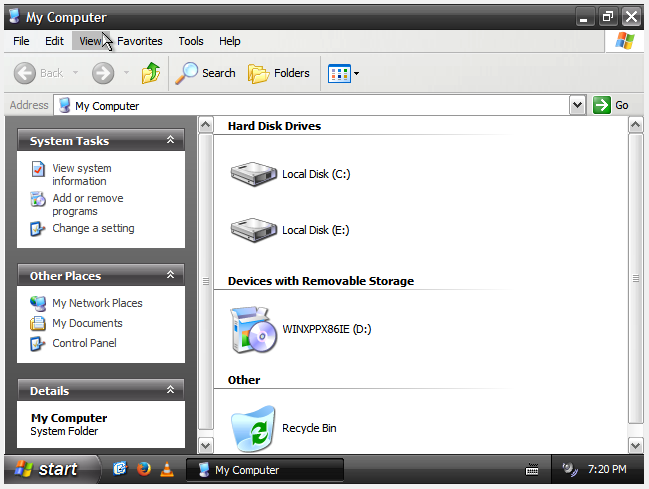Click the file list scroll up arrow

click(636, 125)
